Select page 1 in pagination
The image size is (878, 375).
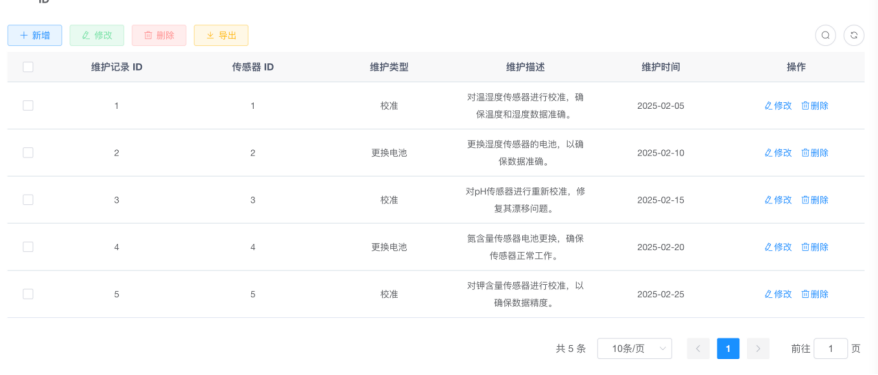pyautogui.click(x=728, y=349)
